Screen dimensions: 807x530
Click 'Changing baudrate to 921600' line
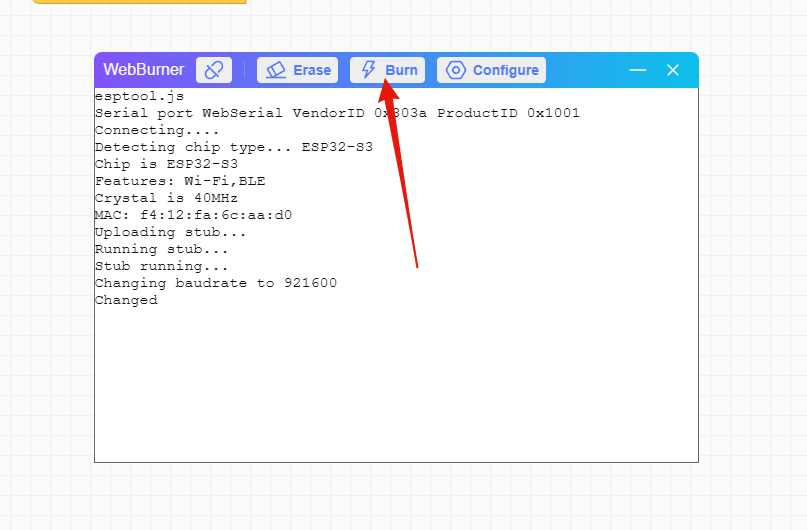tap(216, 283)
